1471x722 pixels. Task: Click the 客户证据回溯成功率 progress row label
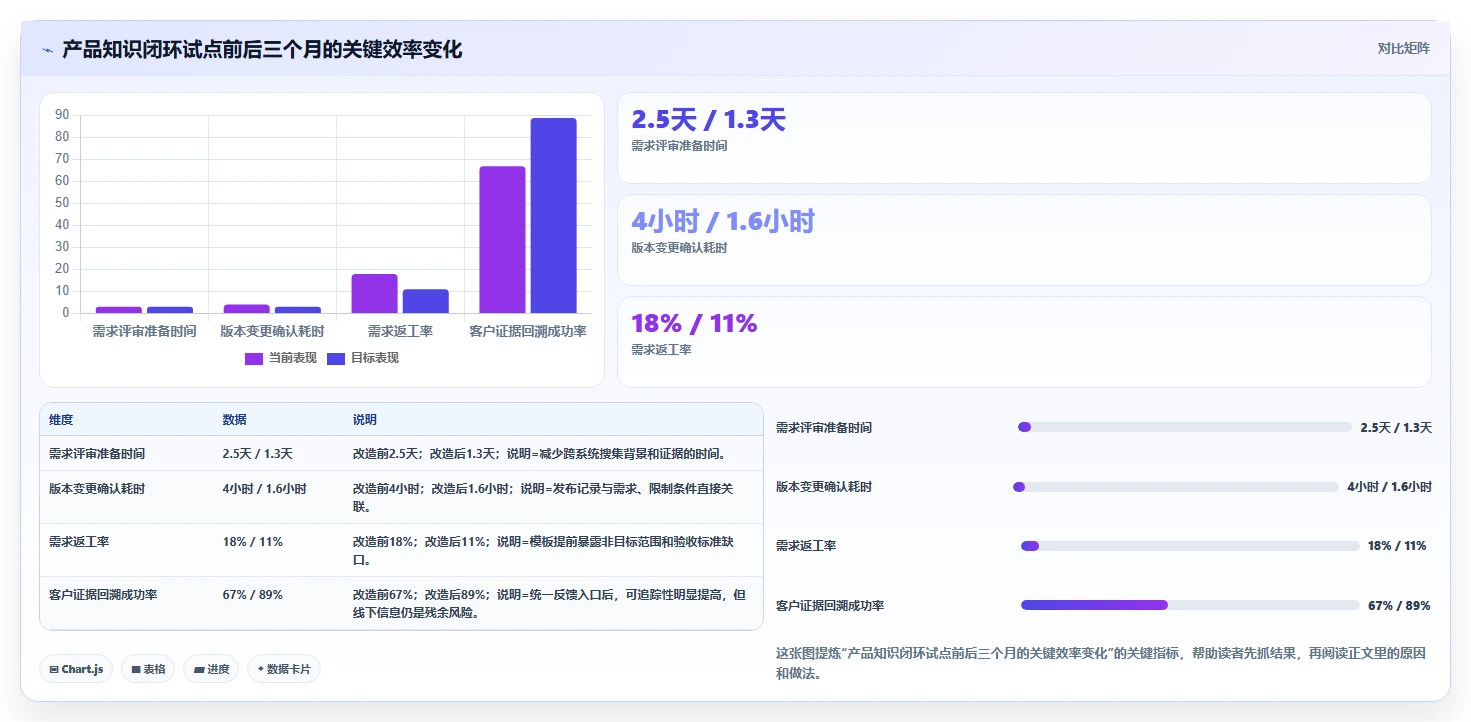coord(830,606)
